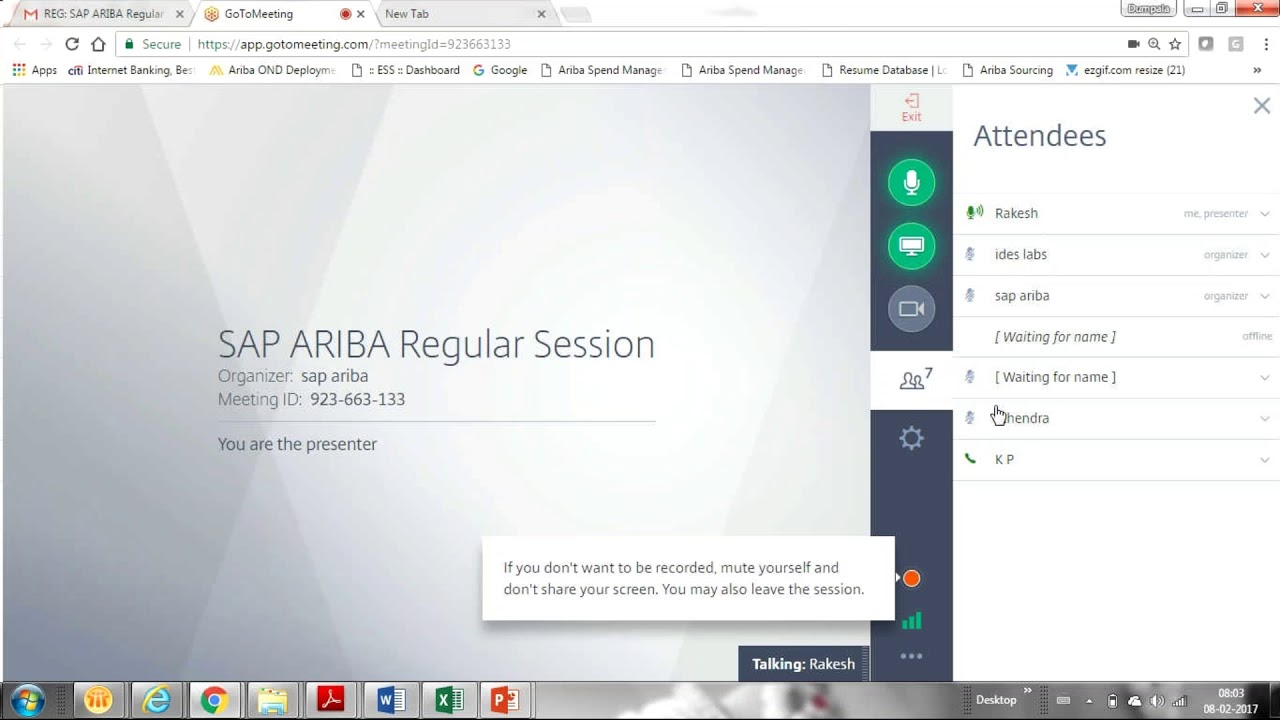This screenshot has height=720, width=1280.
Task: Go back in browser history
Action: coord(19,44)
